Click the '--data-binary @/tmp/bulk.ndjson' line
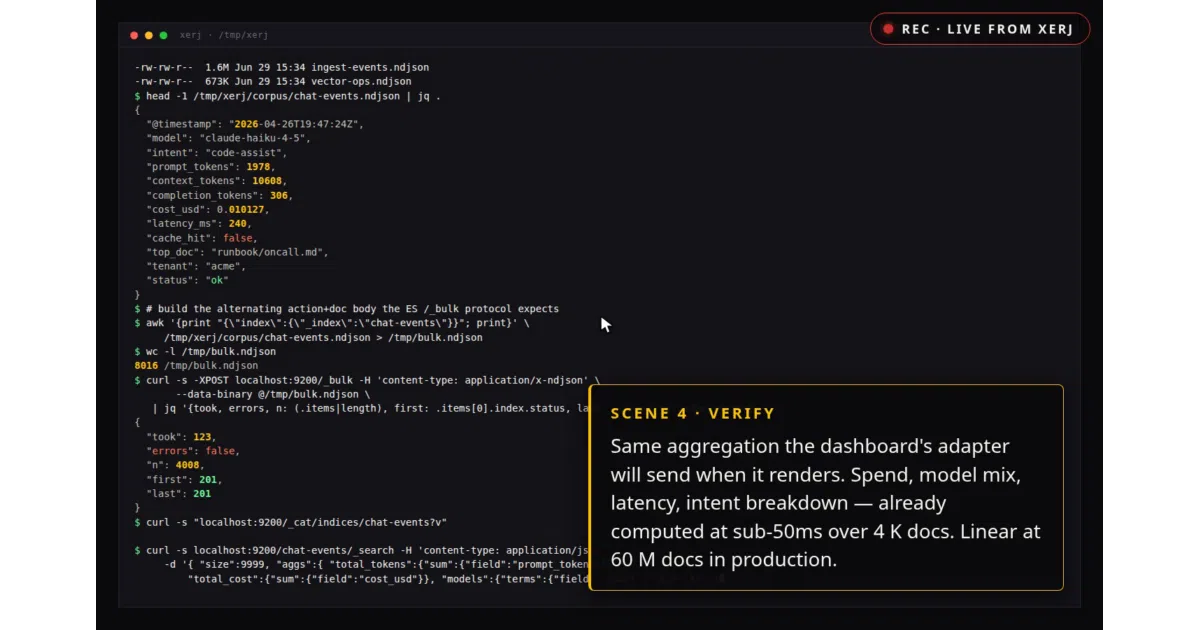The width and height of the screenshot is (1200, 630). [273, 394]
